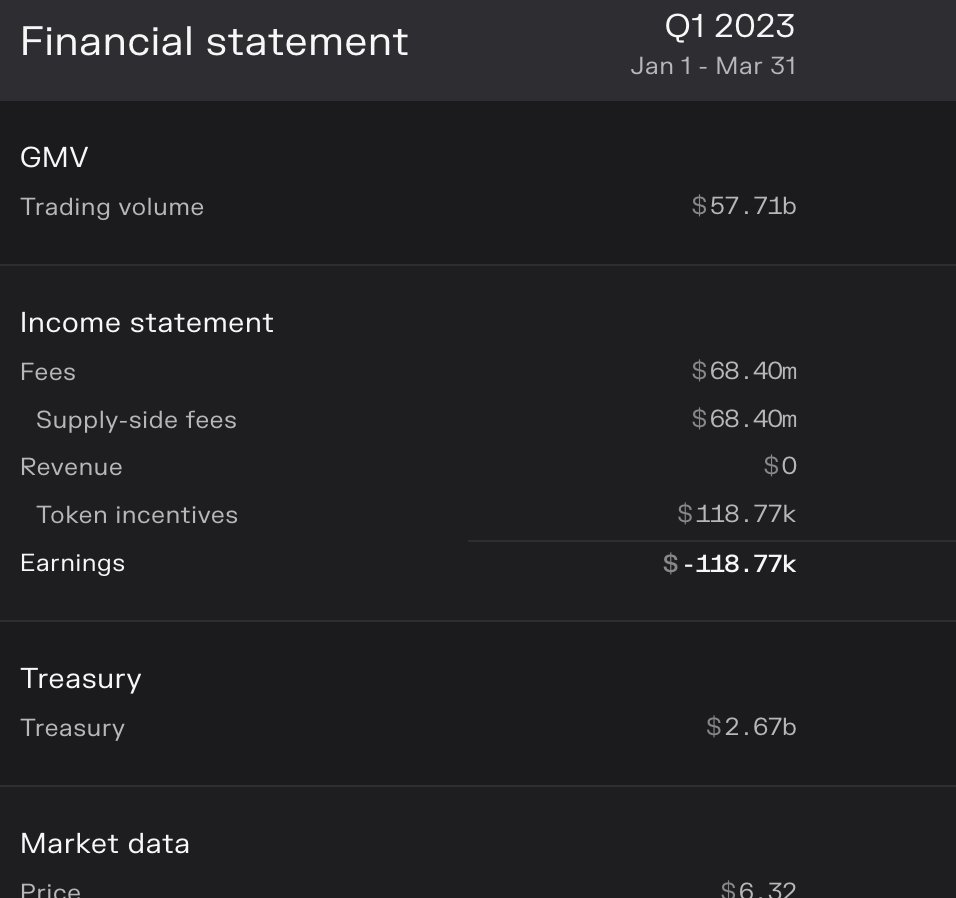Expand the Market data section heading
The width and height of the screenshot is (956, 898).
coord(105,844)
